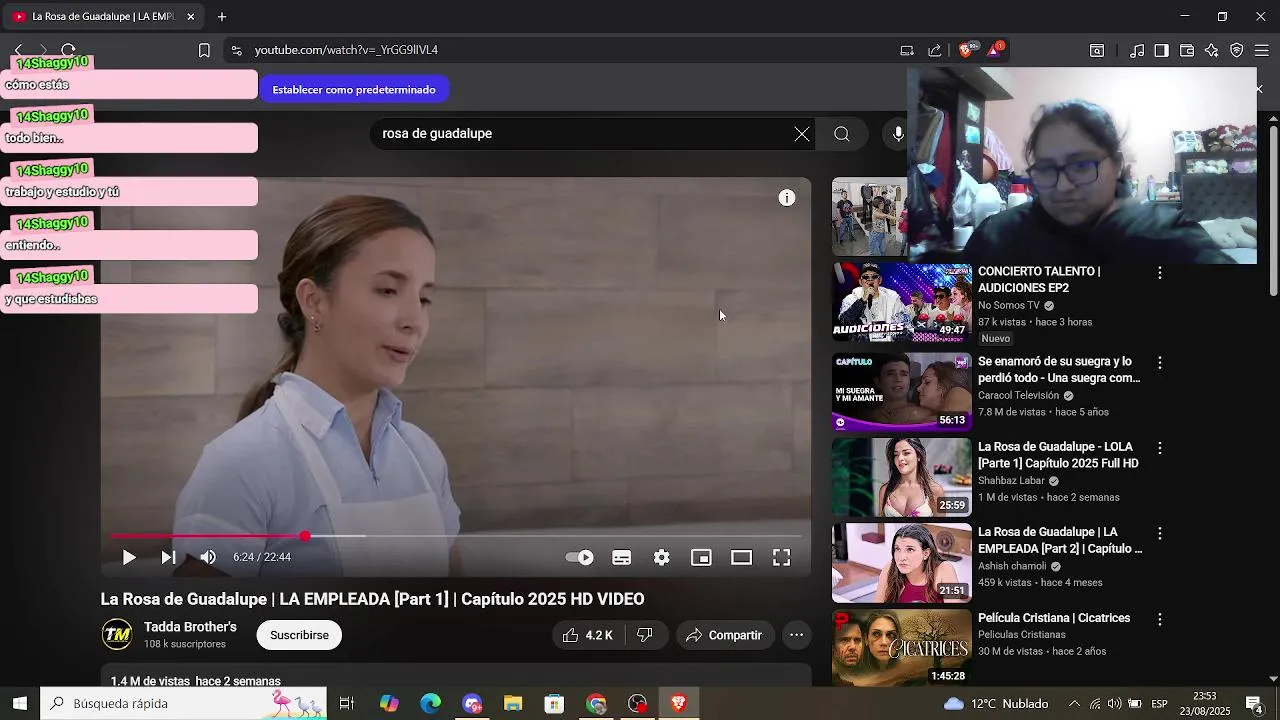Image resolution: width=1280 pixels, height=720 pixels.
Task: Open Leo AI sparkle icon
Action: click(x=1212, y=50)
